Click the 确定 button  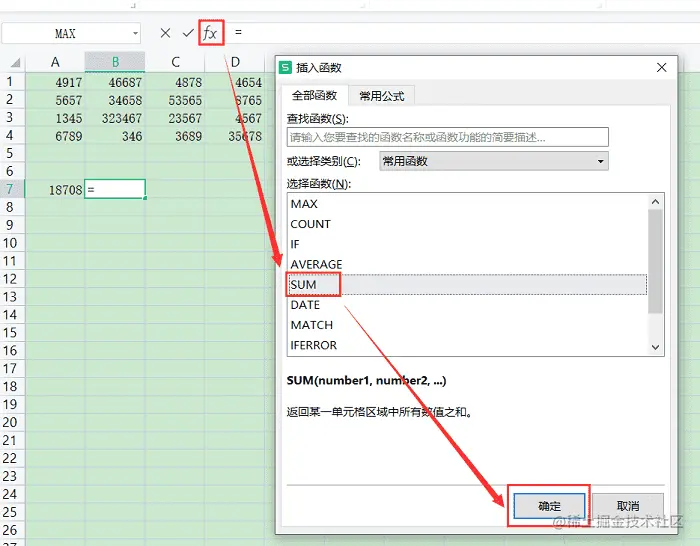(x=549, y=506)
